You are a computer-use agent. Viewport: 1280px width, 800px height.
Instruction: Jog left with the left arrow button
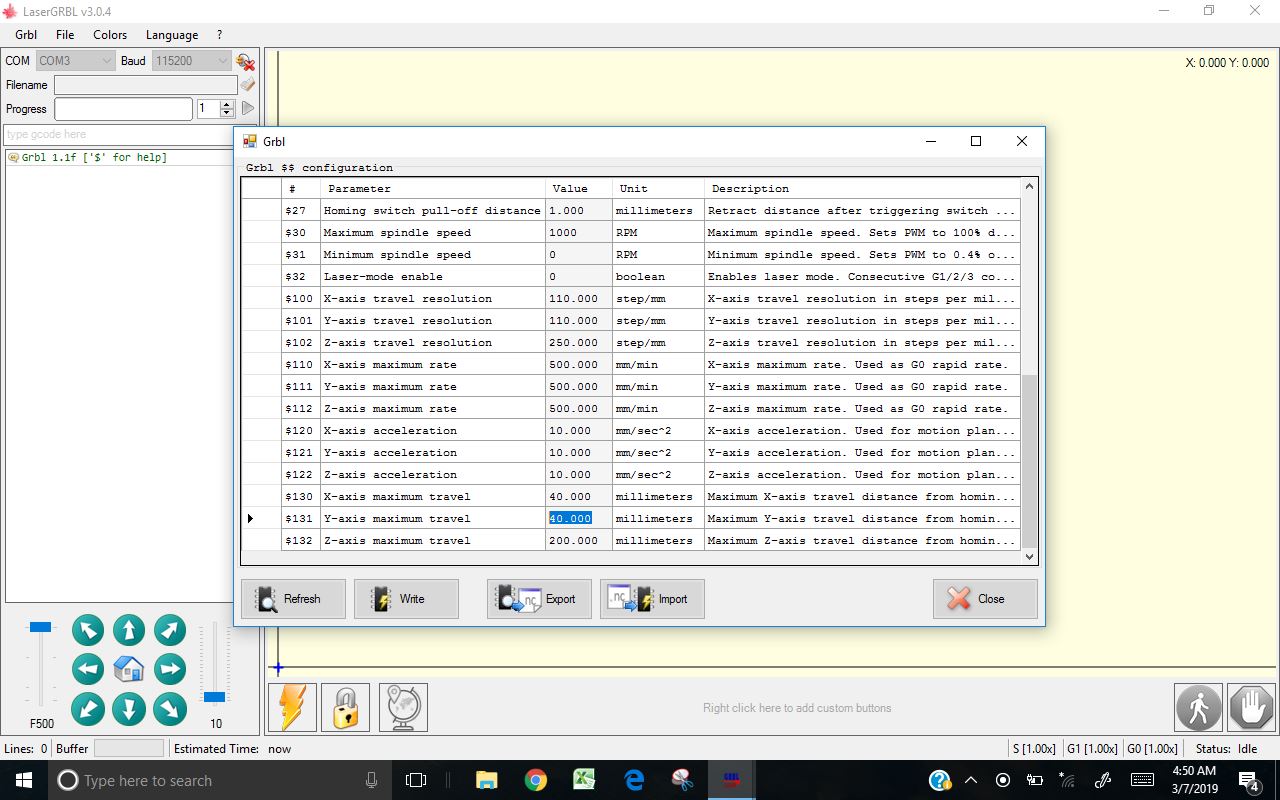pyautogui.click(x=88, y=669)
